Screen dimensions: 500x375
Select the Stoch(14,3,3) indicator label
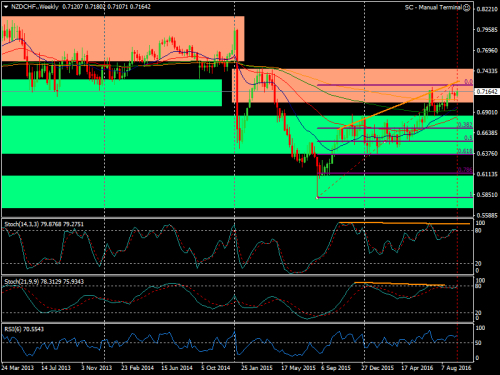click(22, 224)
